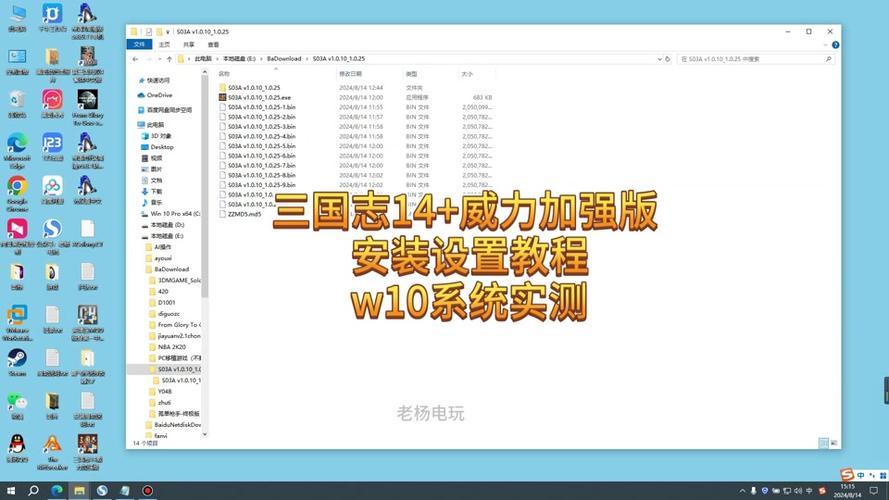Image resolution: width=889 pixels, height=500 pixels.
Task: Select the BaDownload folder in tree
Action: pos(171,269)
